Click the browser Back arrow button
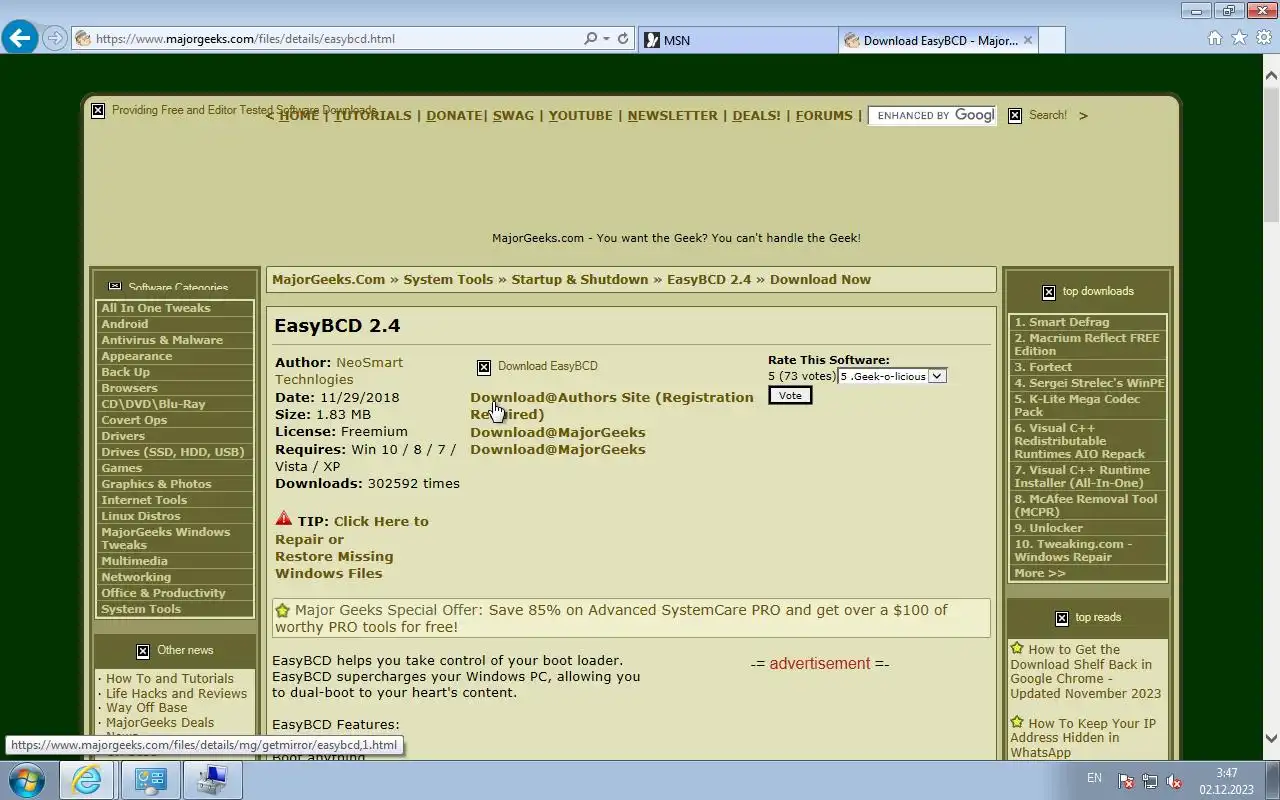The image size is (1280, 800). pos(19,38)
